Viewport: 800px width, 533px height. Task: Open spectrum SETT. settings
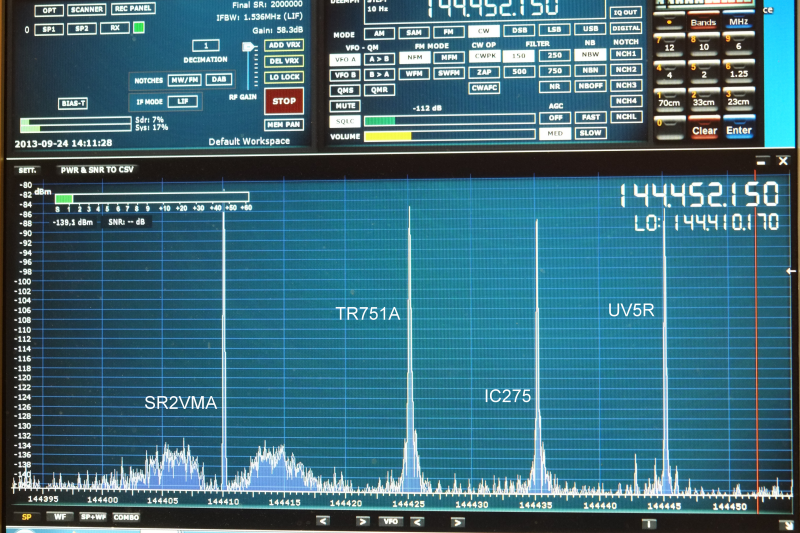point(27,170)
